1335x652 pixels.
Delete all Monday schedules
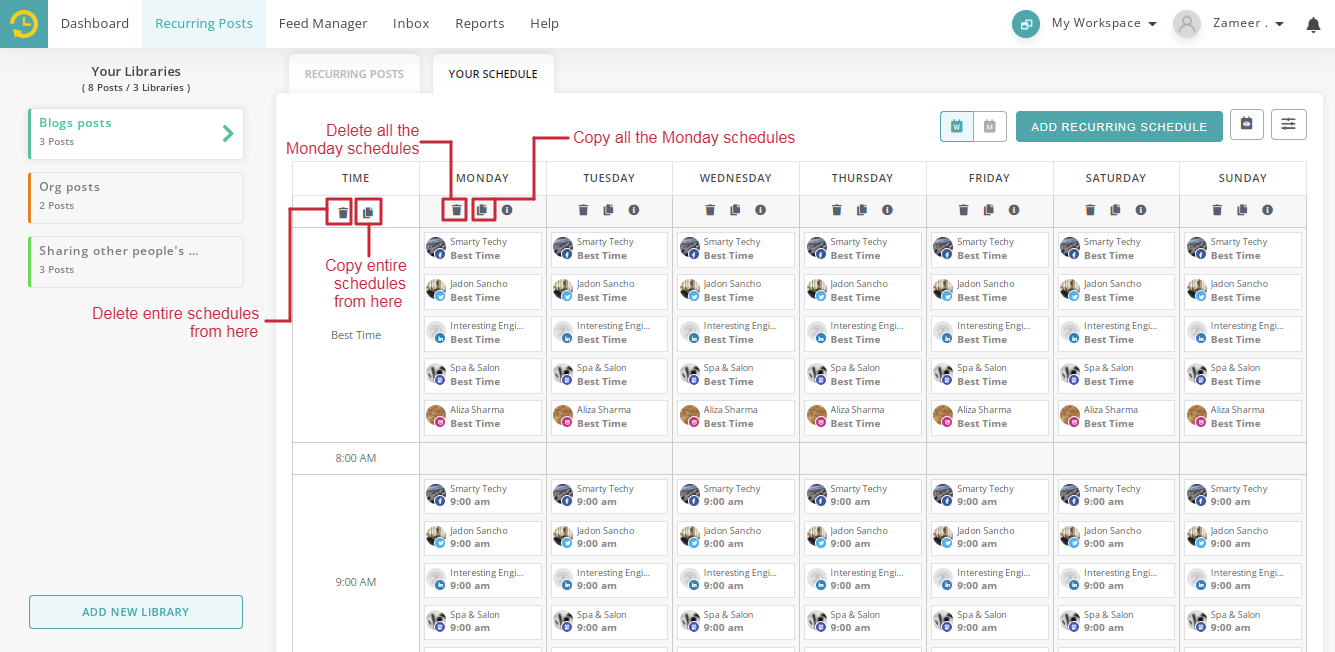coord(457,210)
